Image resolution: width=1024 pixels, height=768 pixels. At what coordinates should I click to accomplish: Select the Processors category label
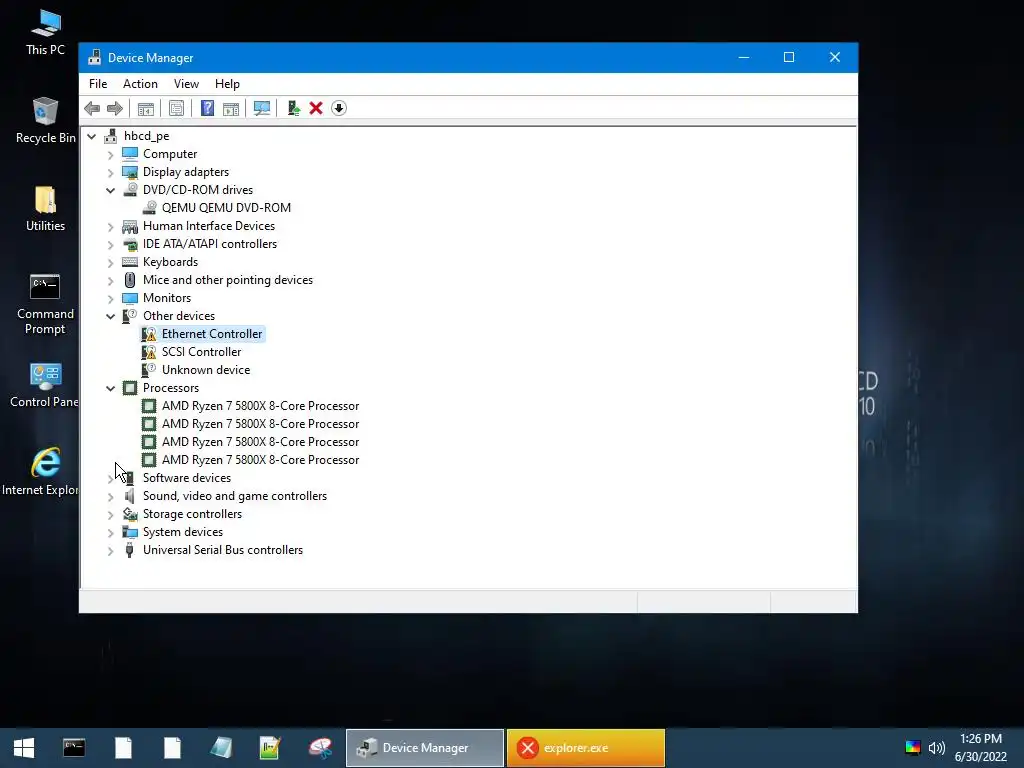pyautogui.click(x=170, y=388)
